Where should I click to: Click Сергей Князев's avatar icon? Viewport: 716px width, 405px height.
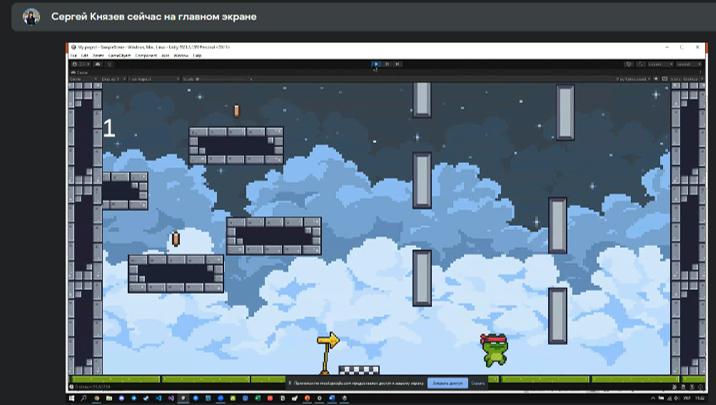31,17
